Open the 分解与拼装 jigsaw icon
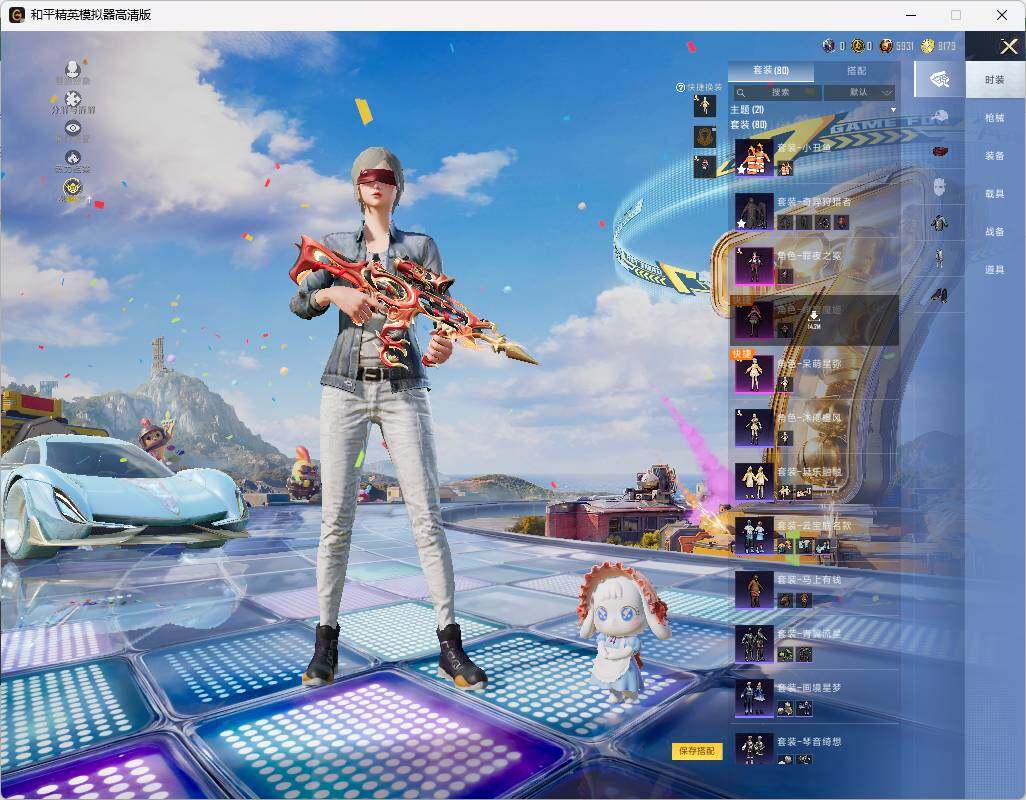This screenshot has height=800, width=1026. pos(73,99)
